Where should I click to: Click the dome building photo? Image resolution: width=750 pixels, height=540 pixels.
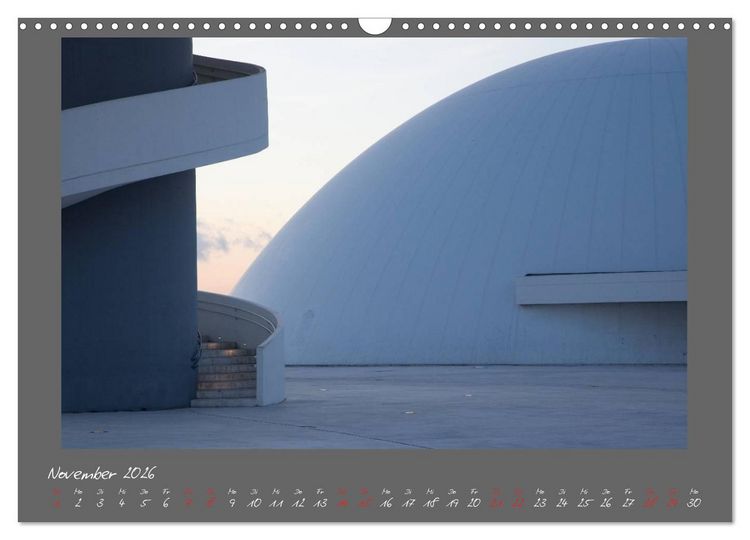375,243
